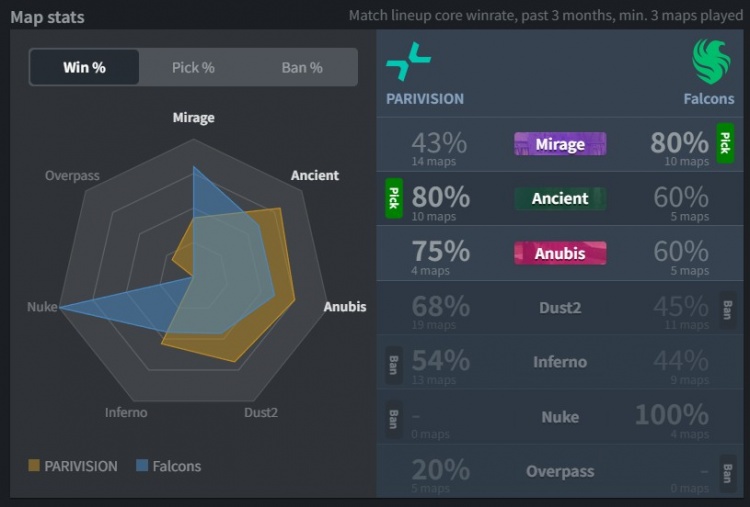
Task: Click the Nuke axis label on radar chart
Action: [x=42, y=307]
